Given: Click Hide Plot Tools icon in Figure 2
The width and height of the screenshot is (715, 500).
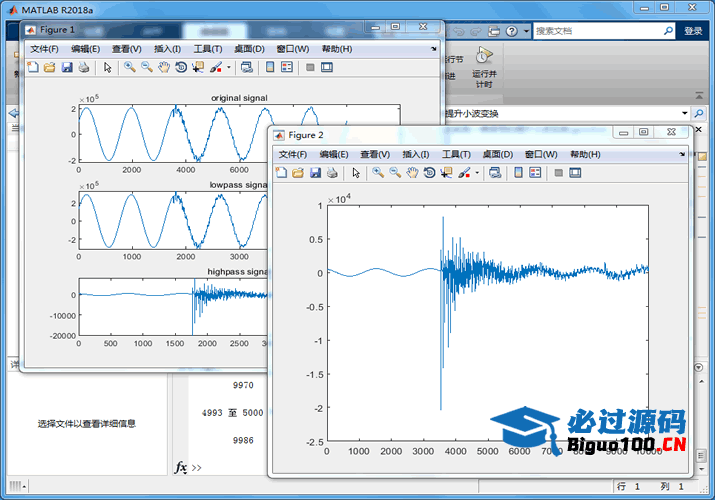Looking at the screenshot, I should pyautogui.click(x=559, y=173).
